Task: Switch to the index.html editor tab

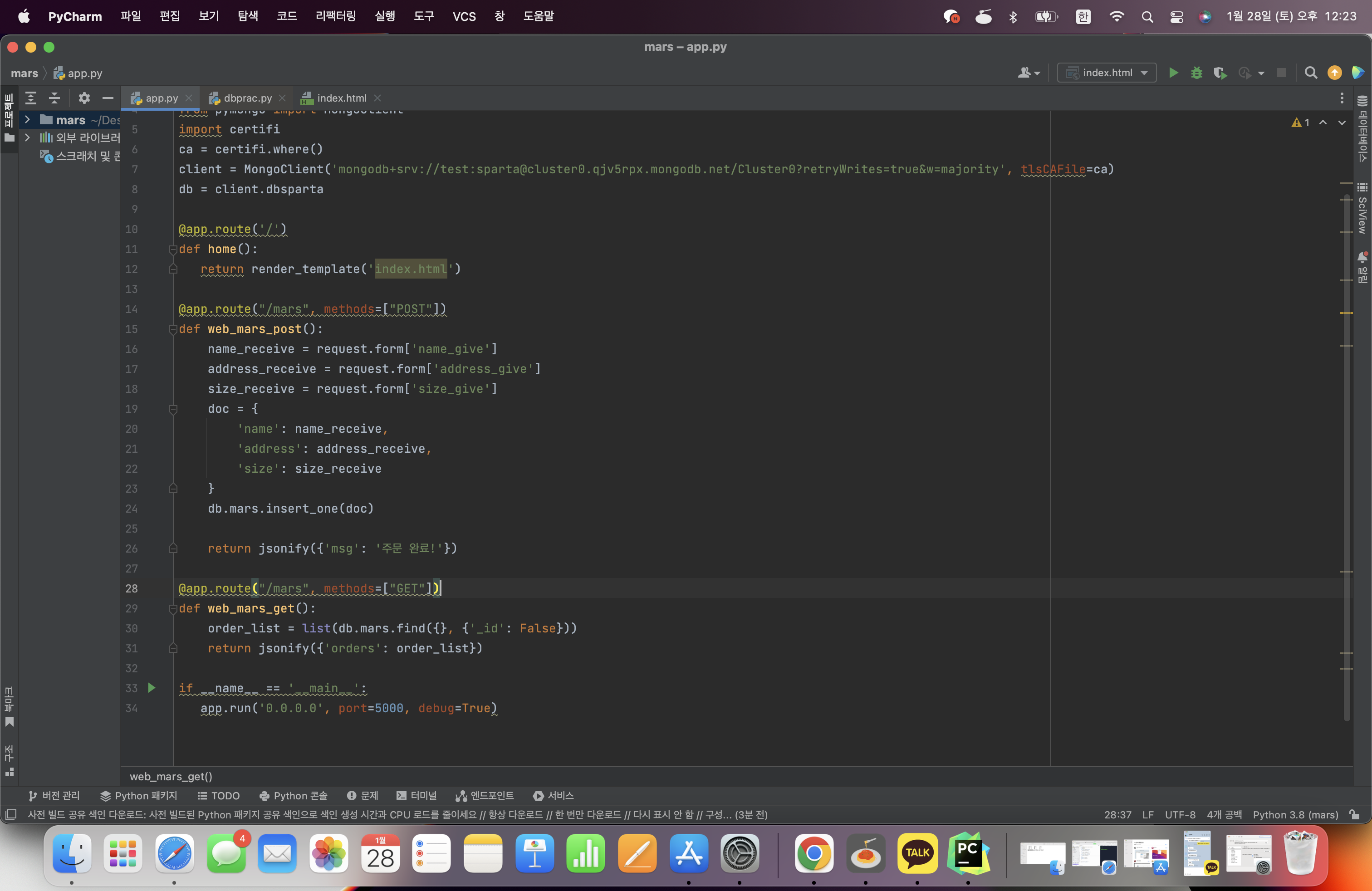Action: (x=341, y=98)
